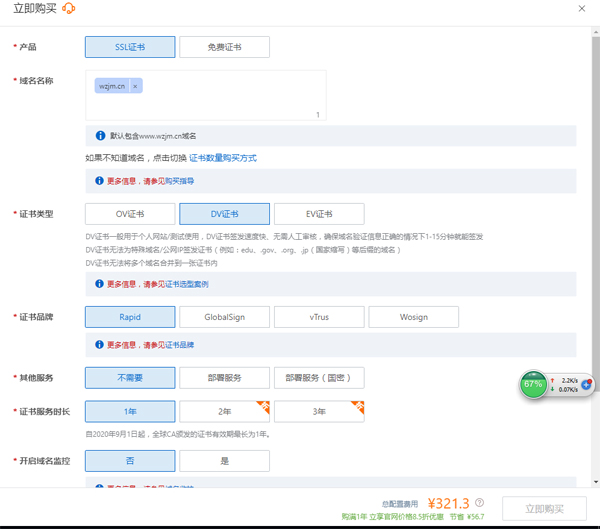Select 3年 service duration
The image size is (600, 529).
tap(319, 411)
